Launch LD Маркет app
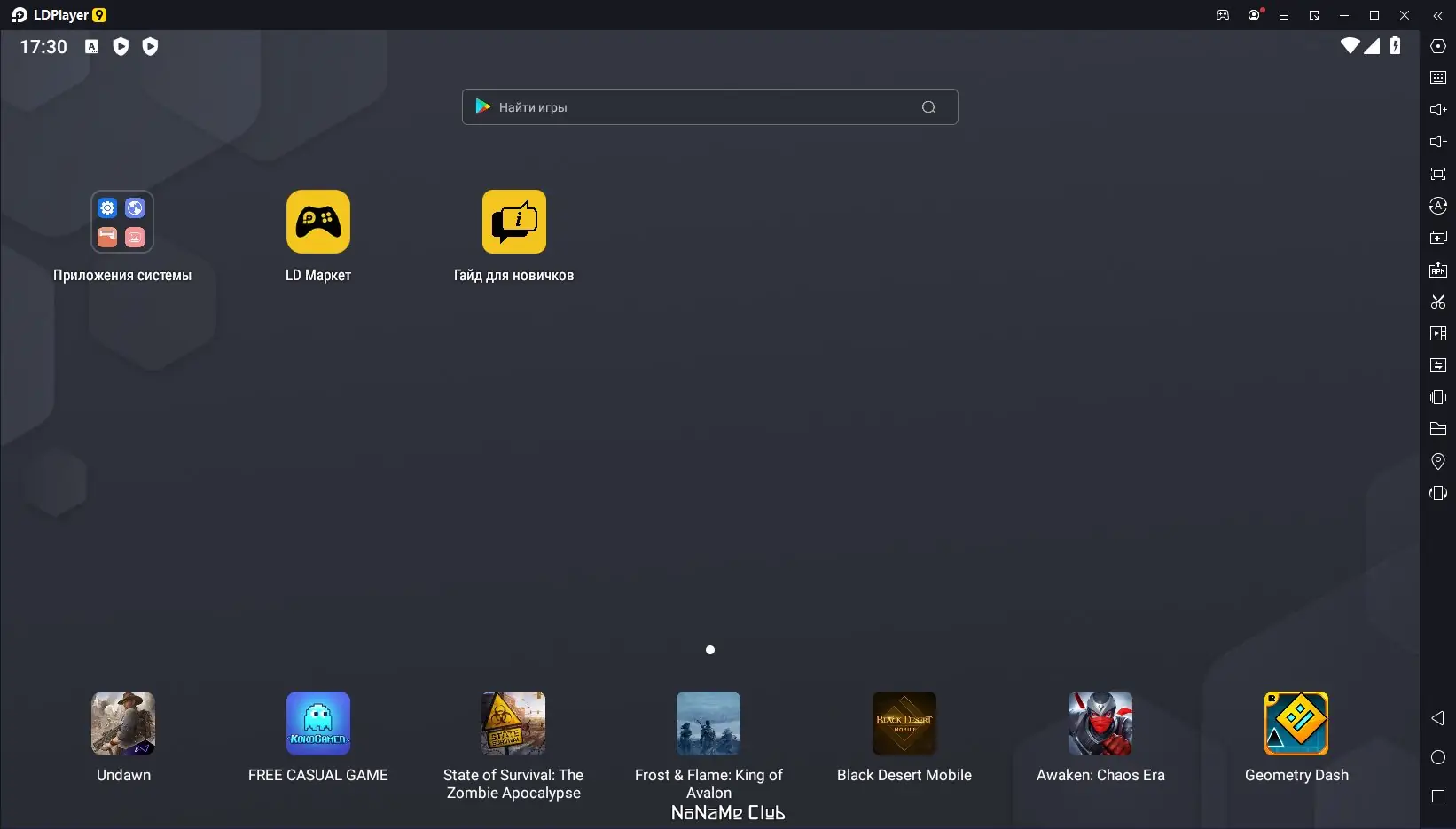 tap(318, 222)
